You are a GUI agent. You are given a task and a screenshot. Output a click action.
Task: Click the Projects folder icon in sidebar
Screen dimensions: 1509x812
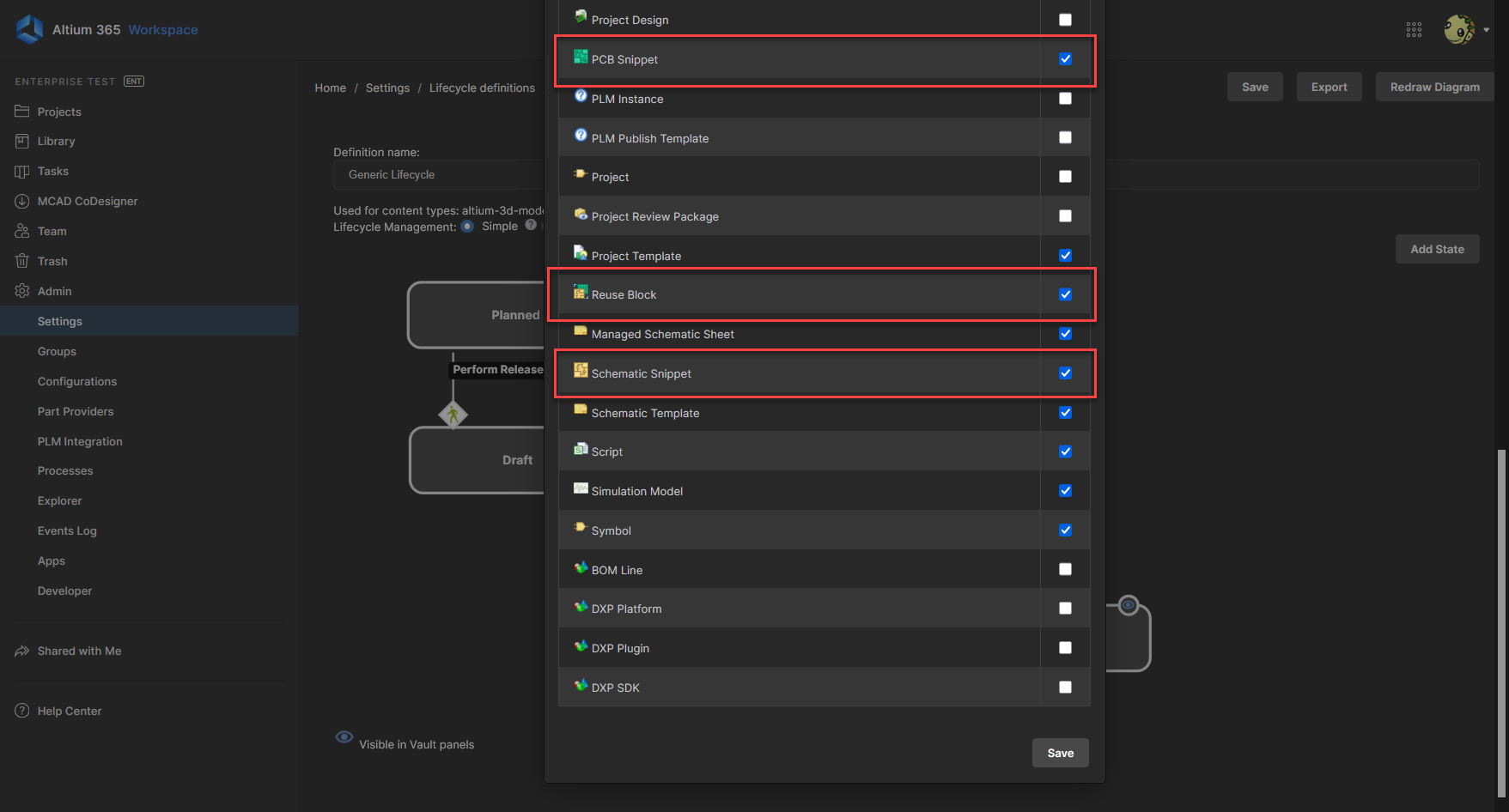pyautogui.click(x=22, y=112)
